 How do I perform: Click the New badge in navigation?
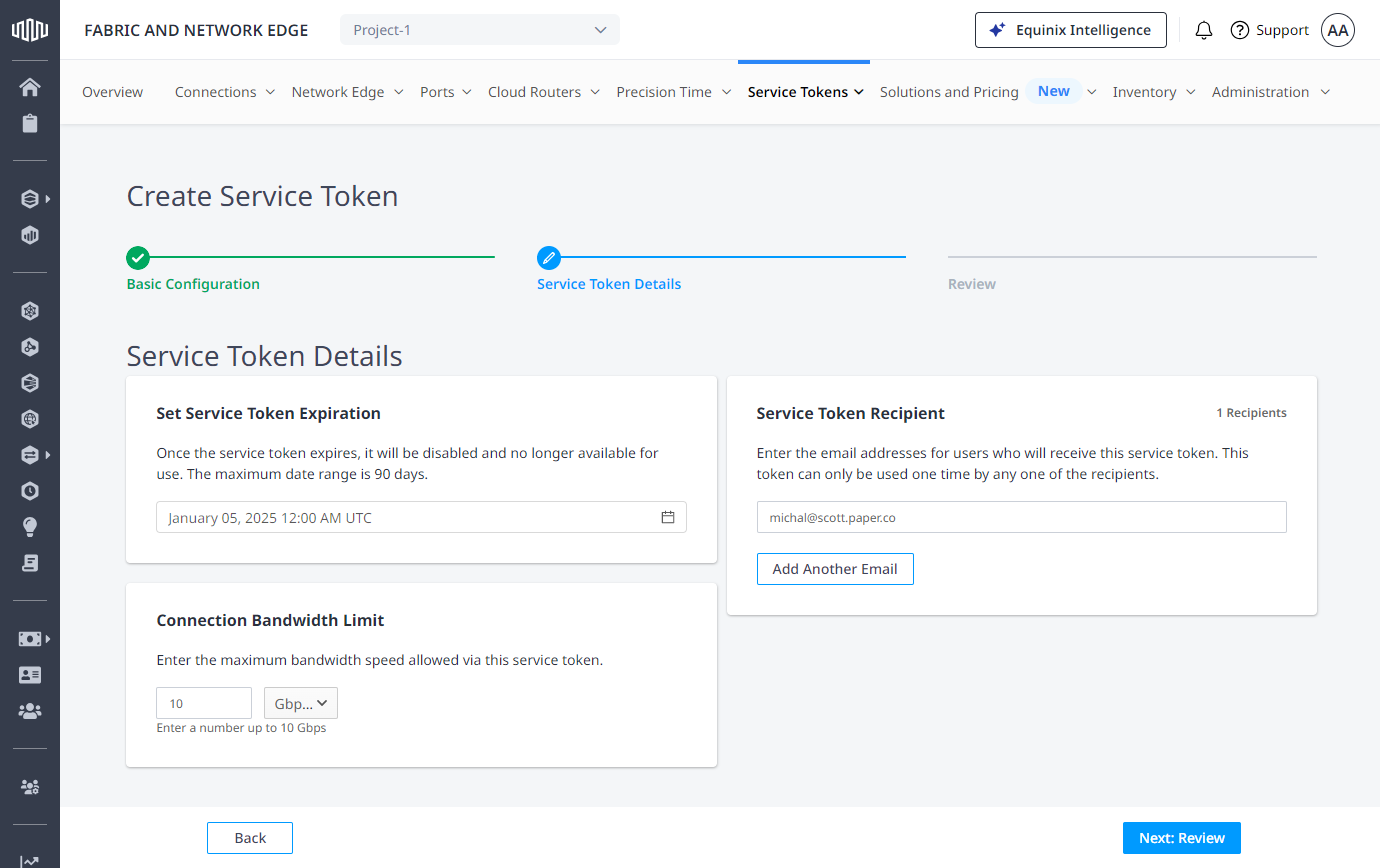click(x=1054, y=91)
